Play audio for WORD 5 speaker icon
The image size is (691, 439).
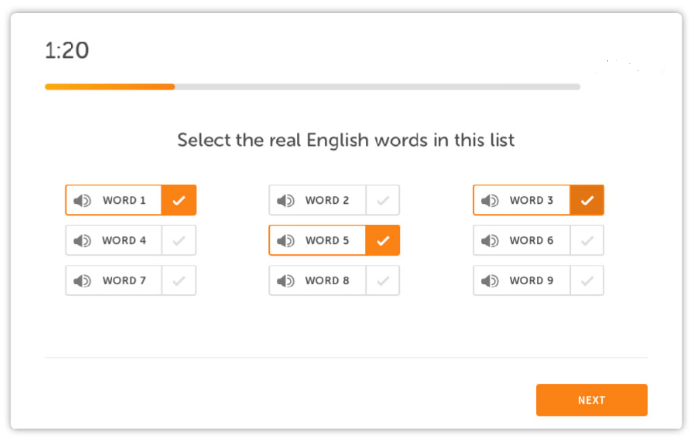coord(286,241)
